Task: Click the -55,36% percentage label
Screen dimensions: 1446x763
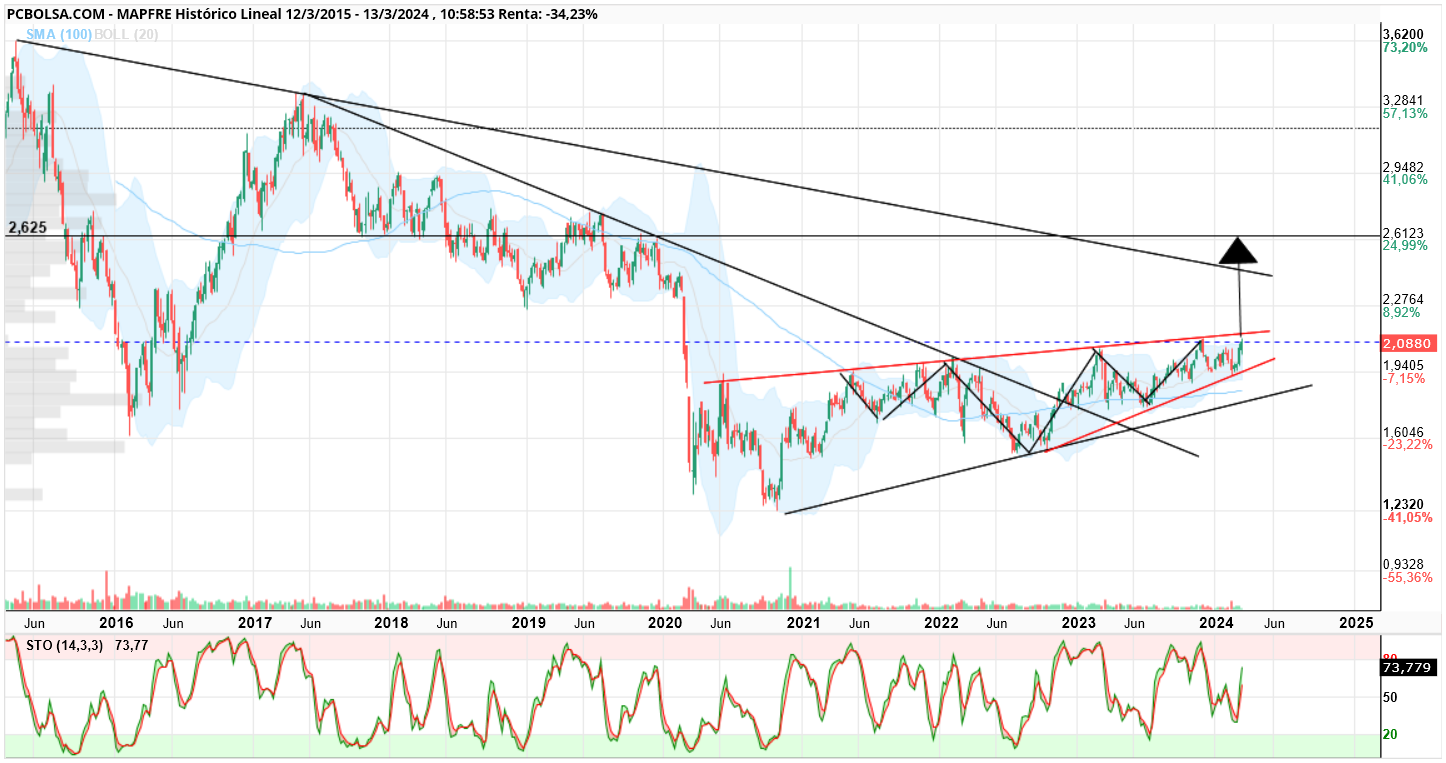Action: click(1407, 578)
